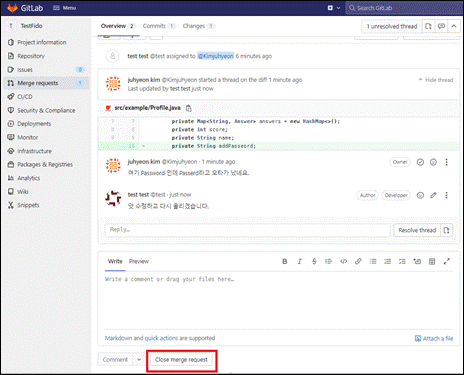The width and height of the screenshot is (464, 375).
Task: Click the Close merge request button
Action: coord(181,360)
